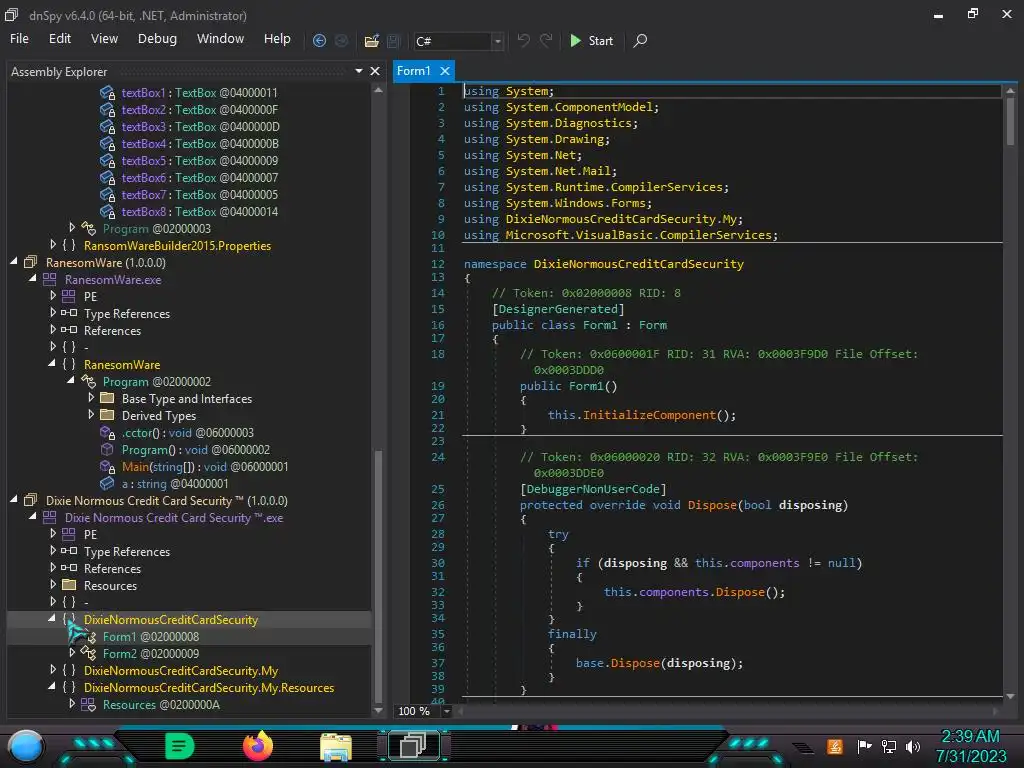The width and height of the screenshot is (1024, 768).
Task: Expand the RansomWareBuilder2015.Properties namespace
Action: point(53,244)
